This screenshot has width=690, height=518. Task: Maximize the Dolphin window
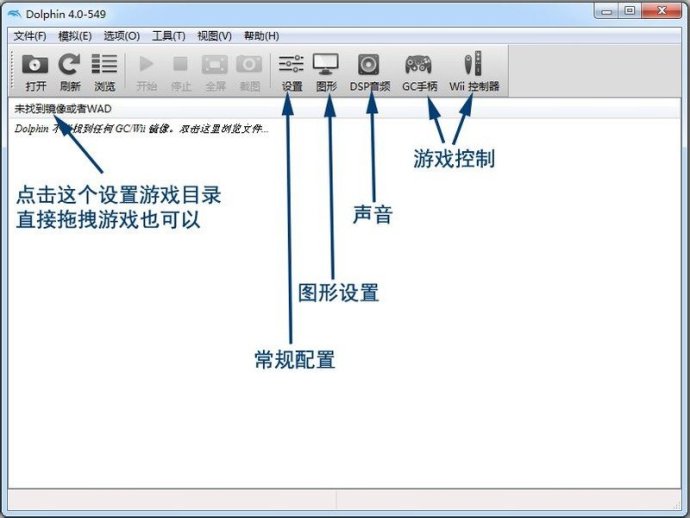coord(630,11)
